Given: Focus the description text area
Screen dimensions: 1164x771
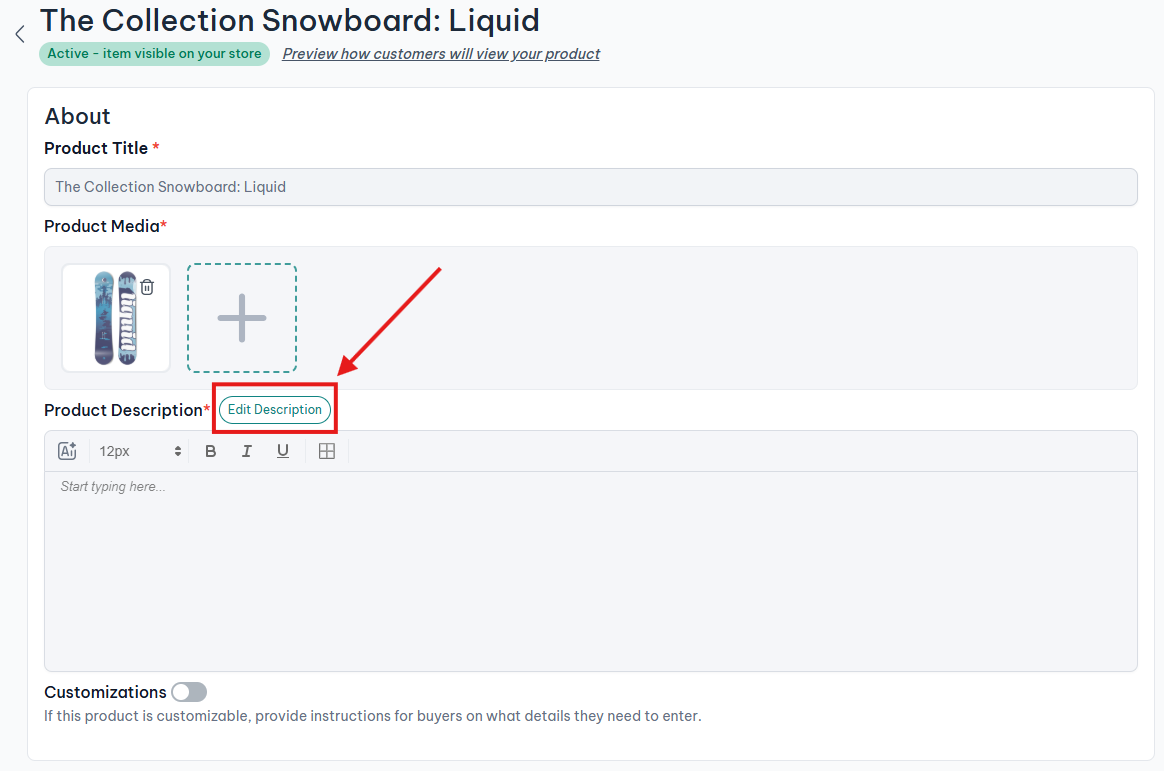Looking at the screenshot, I should click(590, 570).
